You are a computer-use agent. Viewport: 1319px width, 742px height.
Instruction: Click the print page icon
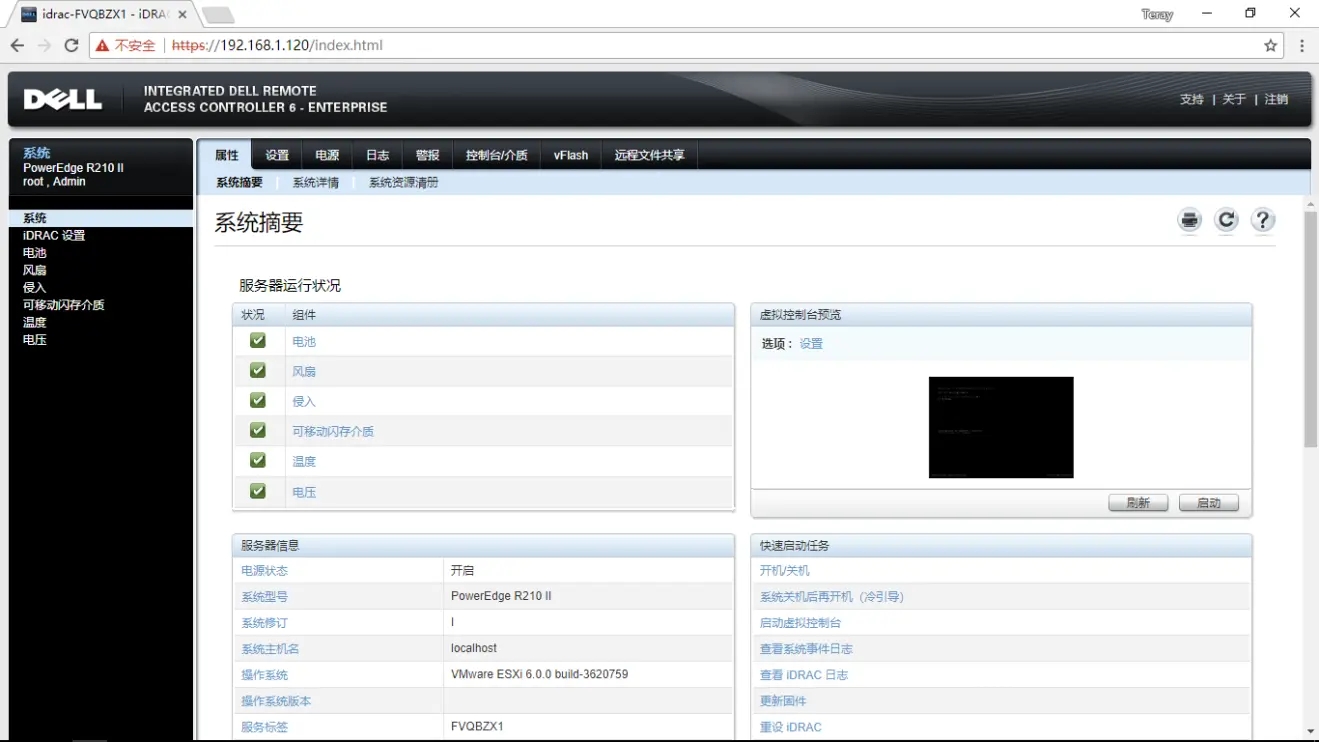1189,221
